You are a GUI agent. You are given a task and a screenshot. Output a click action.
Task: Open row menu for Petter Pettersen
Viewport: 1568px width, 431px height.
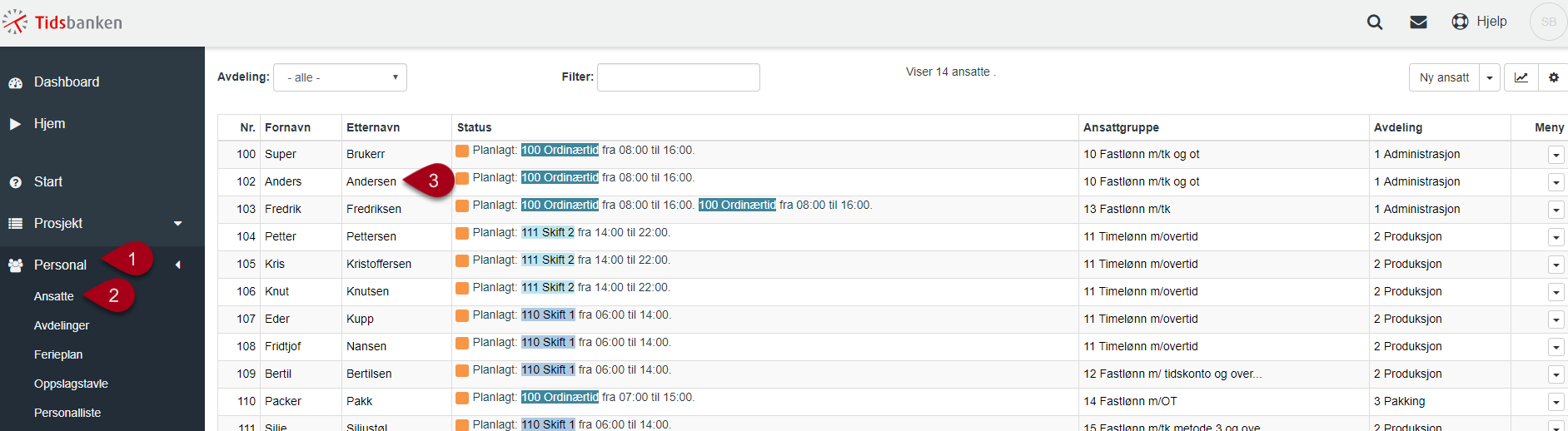pos(1556,237)
